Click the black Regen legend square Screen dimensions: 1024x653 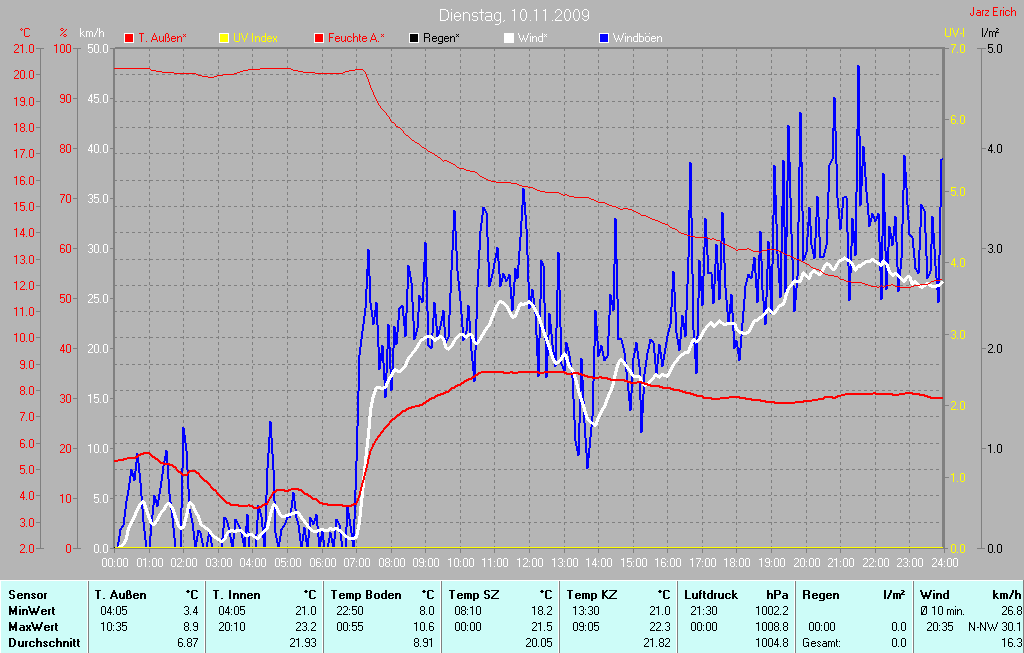[x=415, y=38]
